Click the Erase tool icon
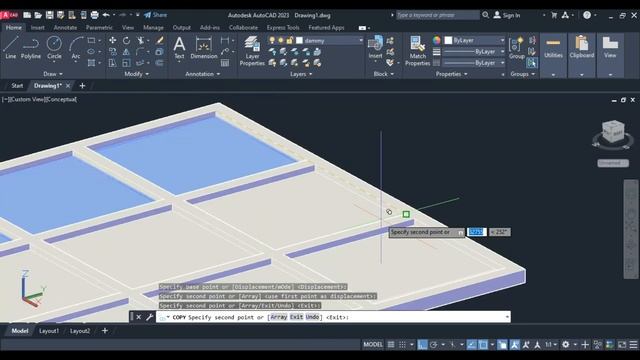Image resolution: width=640 pixels, height=360 pixels. 160,40
